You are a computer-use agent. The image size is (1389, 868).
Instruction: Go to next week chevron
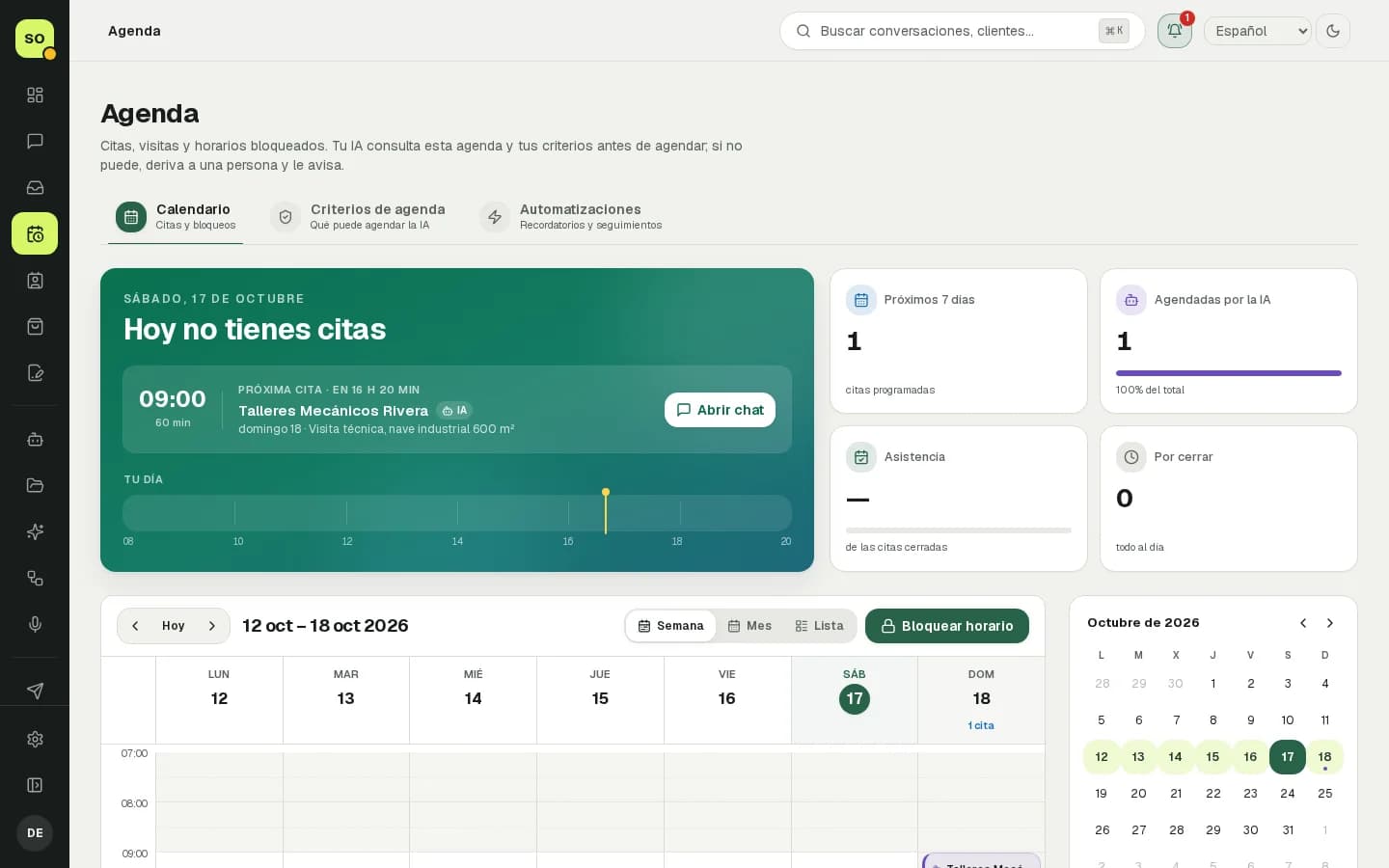212,626
